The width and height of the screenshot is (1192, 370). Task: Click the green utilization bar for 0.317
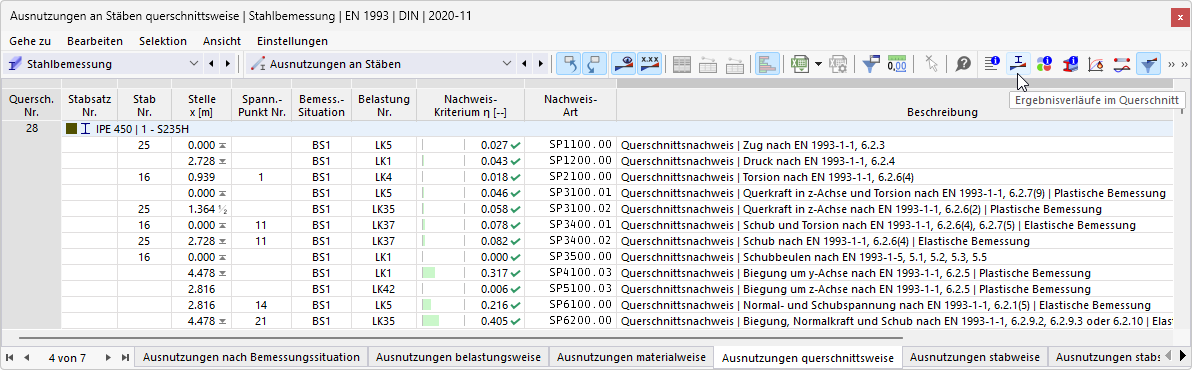point(428,273)
